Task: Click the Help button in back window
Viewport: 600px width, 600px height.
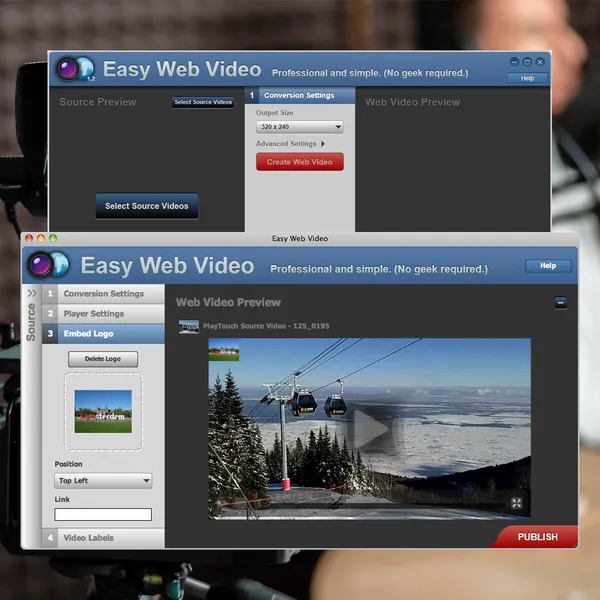Action: [527, 78]
